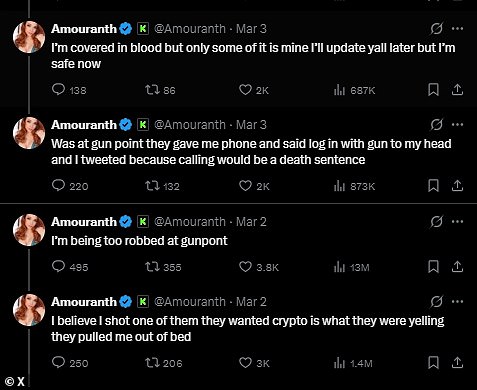Image resolution: width=477 pixels, height=390 pixels.
Task: Reply to the "covered in blood" tweet
Action: click(59, 89)
